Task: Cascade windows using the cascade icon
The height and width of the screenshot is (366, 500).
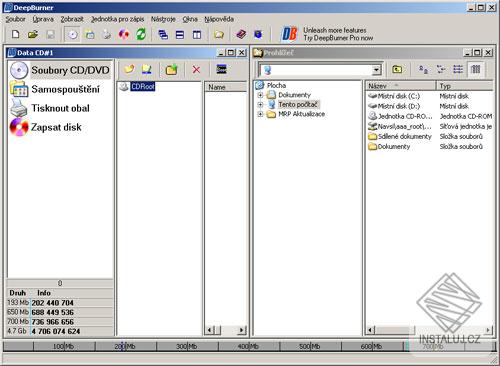Action: point(163,34)
